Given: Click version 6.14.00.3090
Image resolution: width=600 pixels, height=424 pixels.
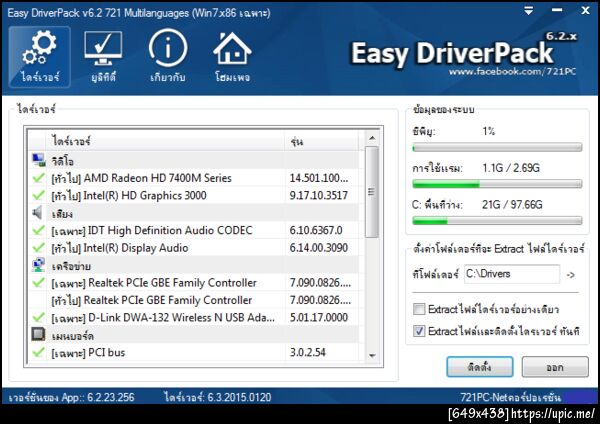Looking at the screenshot, I should pos(318,248).
